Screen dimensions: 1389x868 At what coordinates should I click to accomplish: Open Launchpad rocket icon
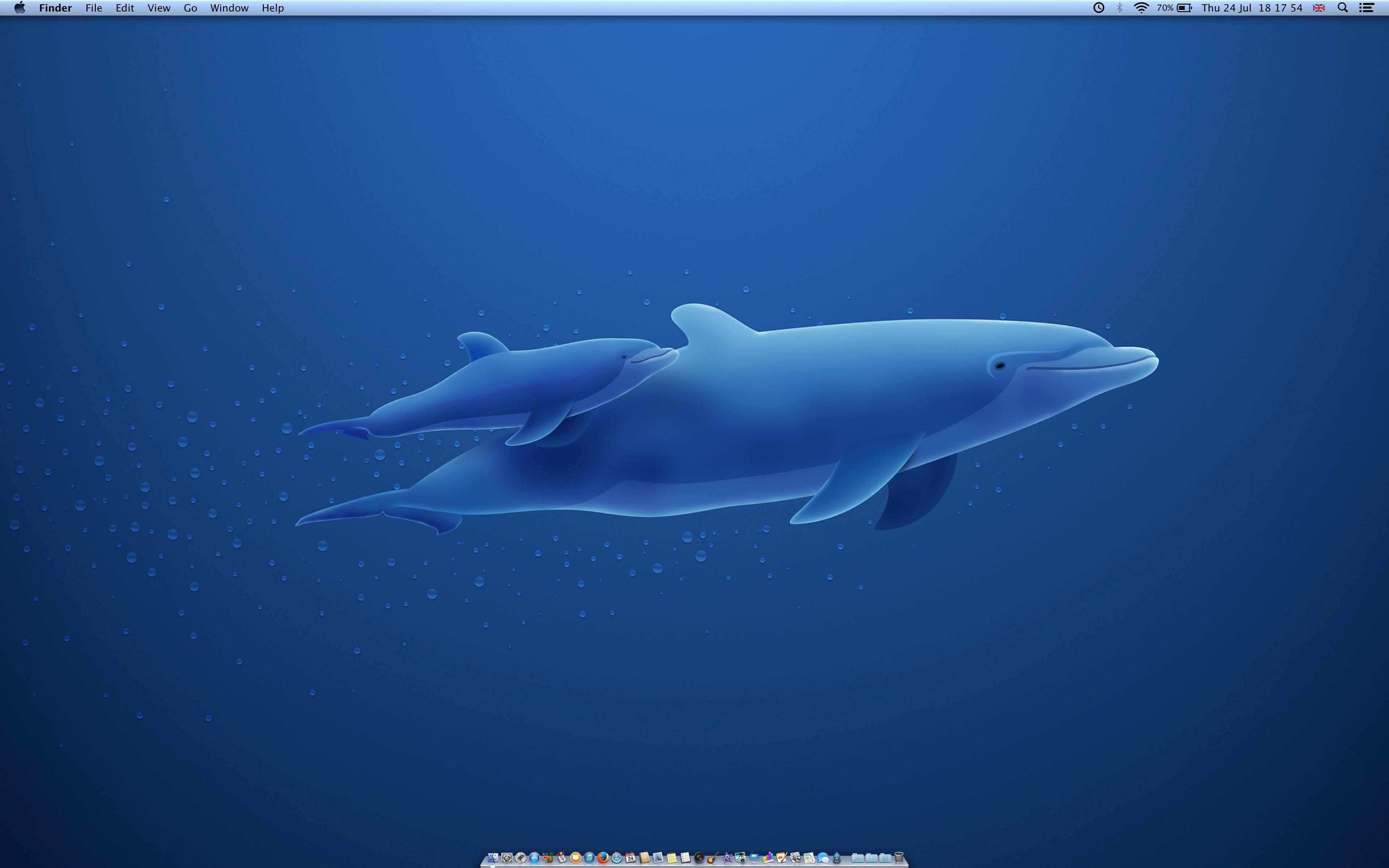click(521, 858)
